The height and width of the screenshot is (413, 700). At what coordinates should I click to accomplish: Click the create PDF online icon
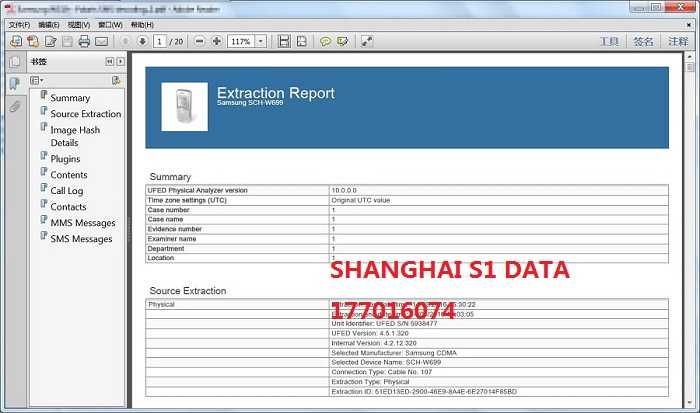click(16, 42)
